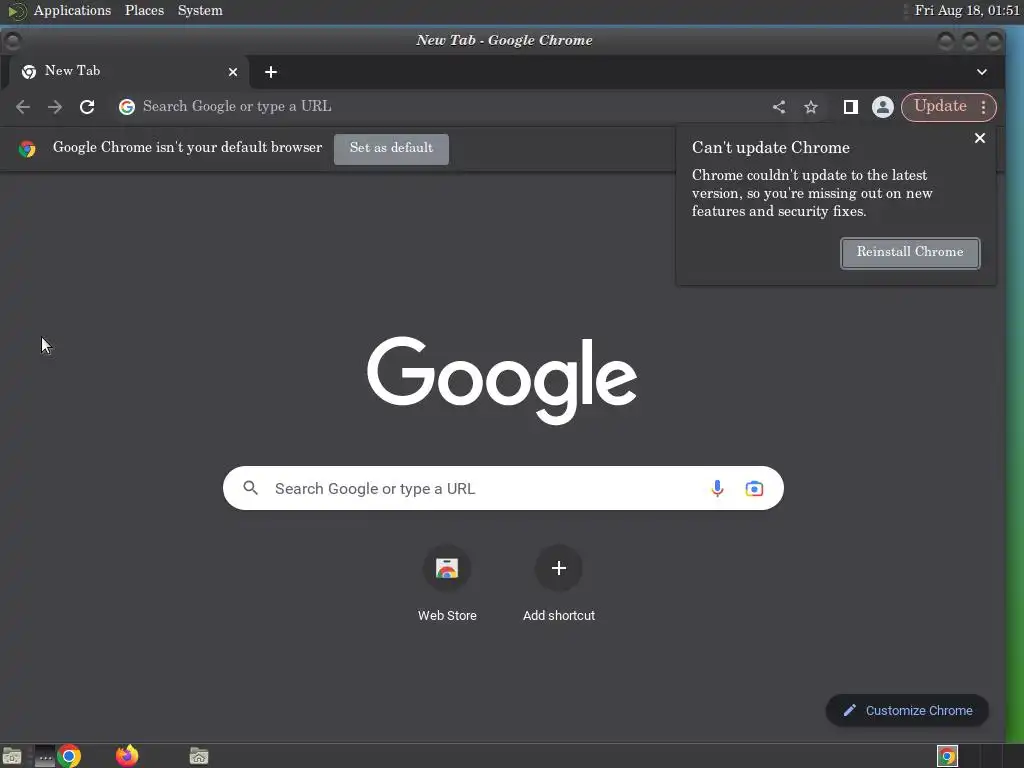This screenshot has width=1024, height=768.
Task: Click "Google Chrome isn't your default browser" text
Action: point(187,148)
